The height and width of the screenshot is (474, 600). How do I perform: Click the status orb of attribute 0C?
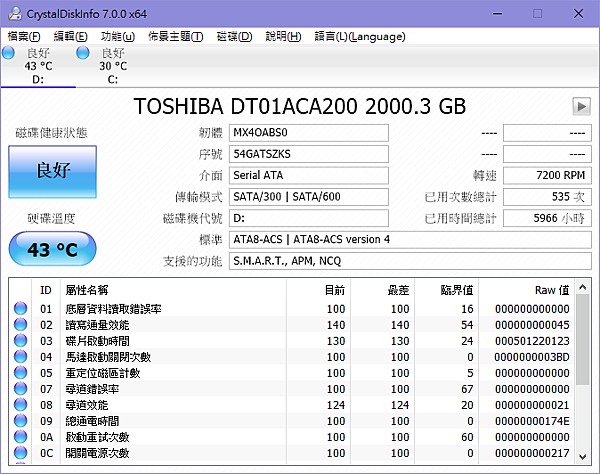20,453
